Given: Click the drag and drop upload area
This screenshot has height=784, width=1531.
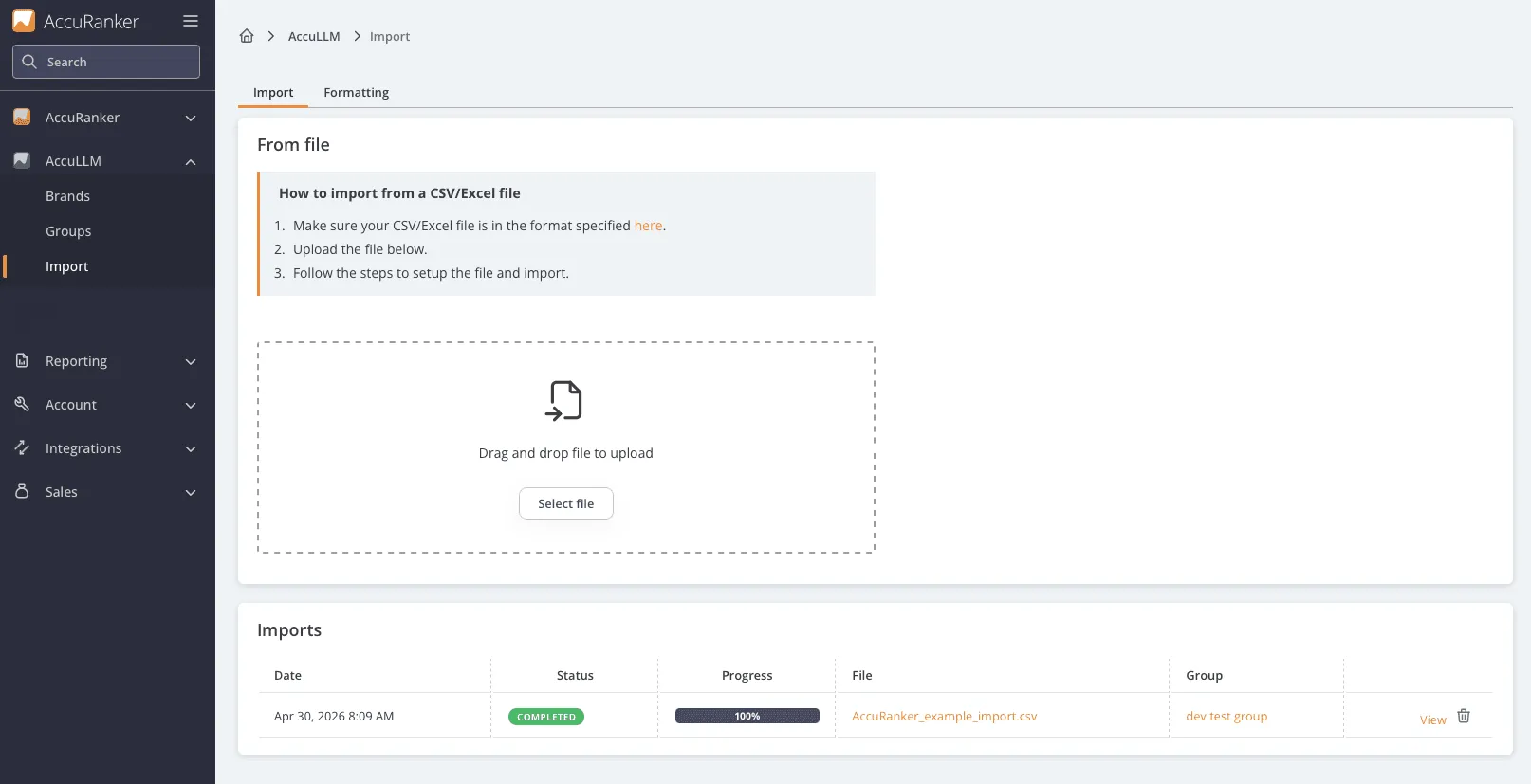Looking at the screenshot, I should (x=566, y=447).
